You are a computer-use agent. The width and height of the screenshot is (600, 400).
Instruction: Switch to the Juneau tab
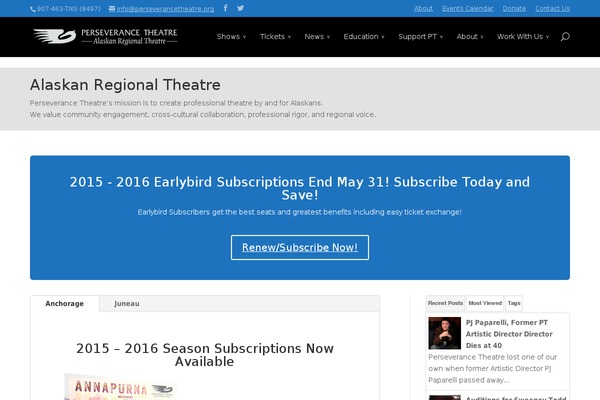127,304
